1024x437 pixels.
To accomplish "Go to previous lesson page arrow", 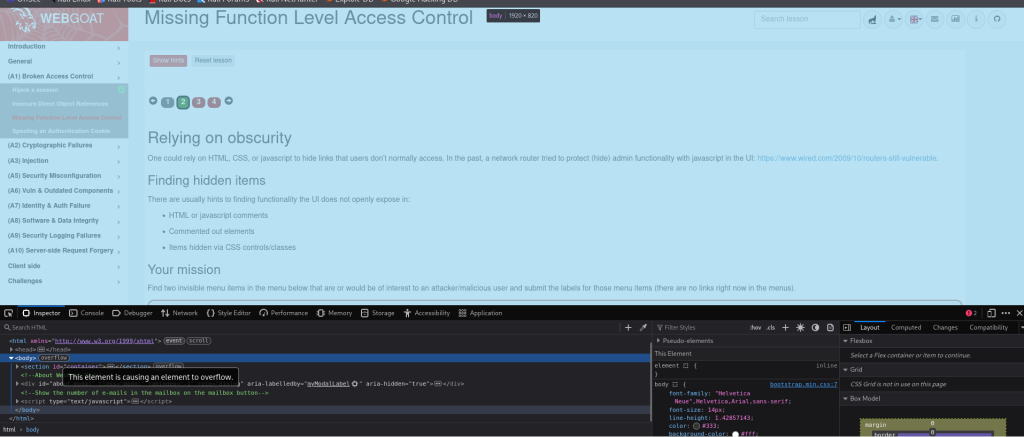I will pos(153,101).
